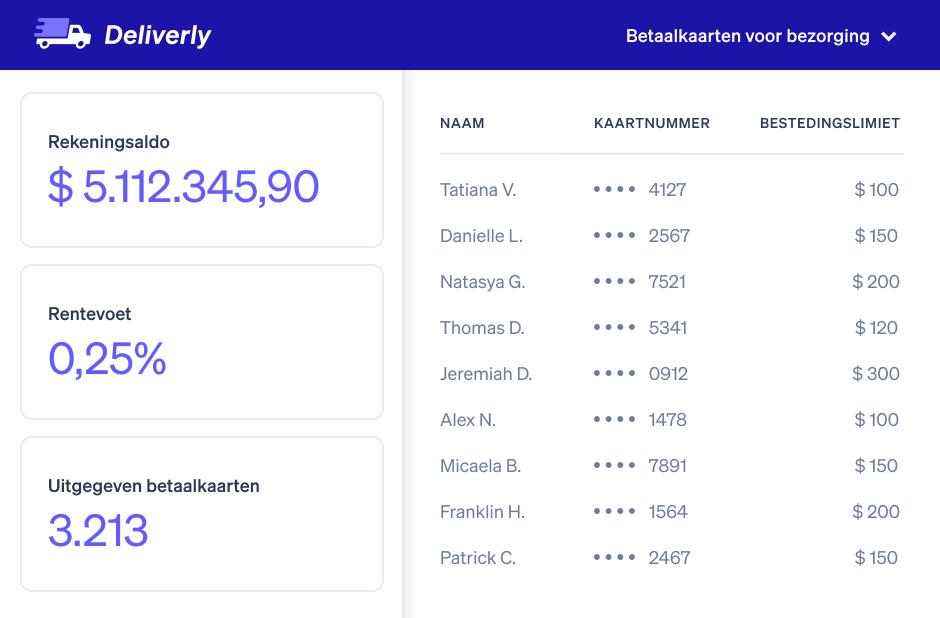Viewport: 940px width, 618px height.
Task: Choose the Micaela B. row
Action: point(671,466)
